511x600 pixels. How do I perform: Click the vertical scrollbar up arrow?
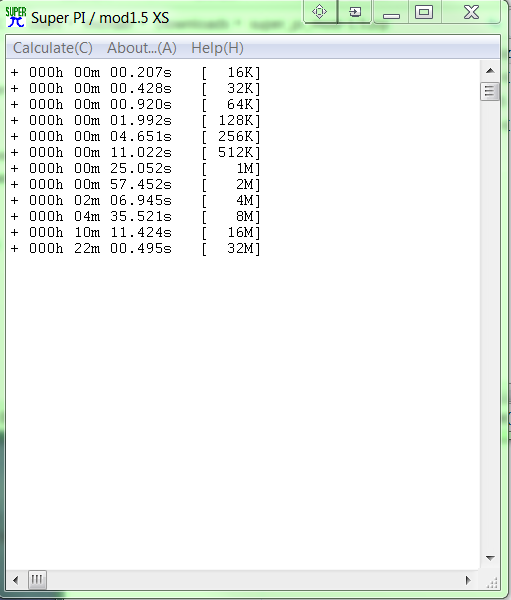click(x=490, y=71)
